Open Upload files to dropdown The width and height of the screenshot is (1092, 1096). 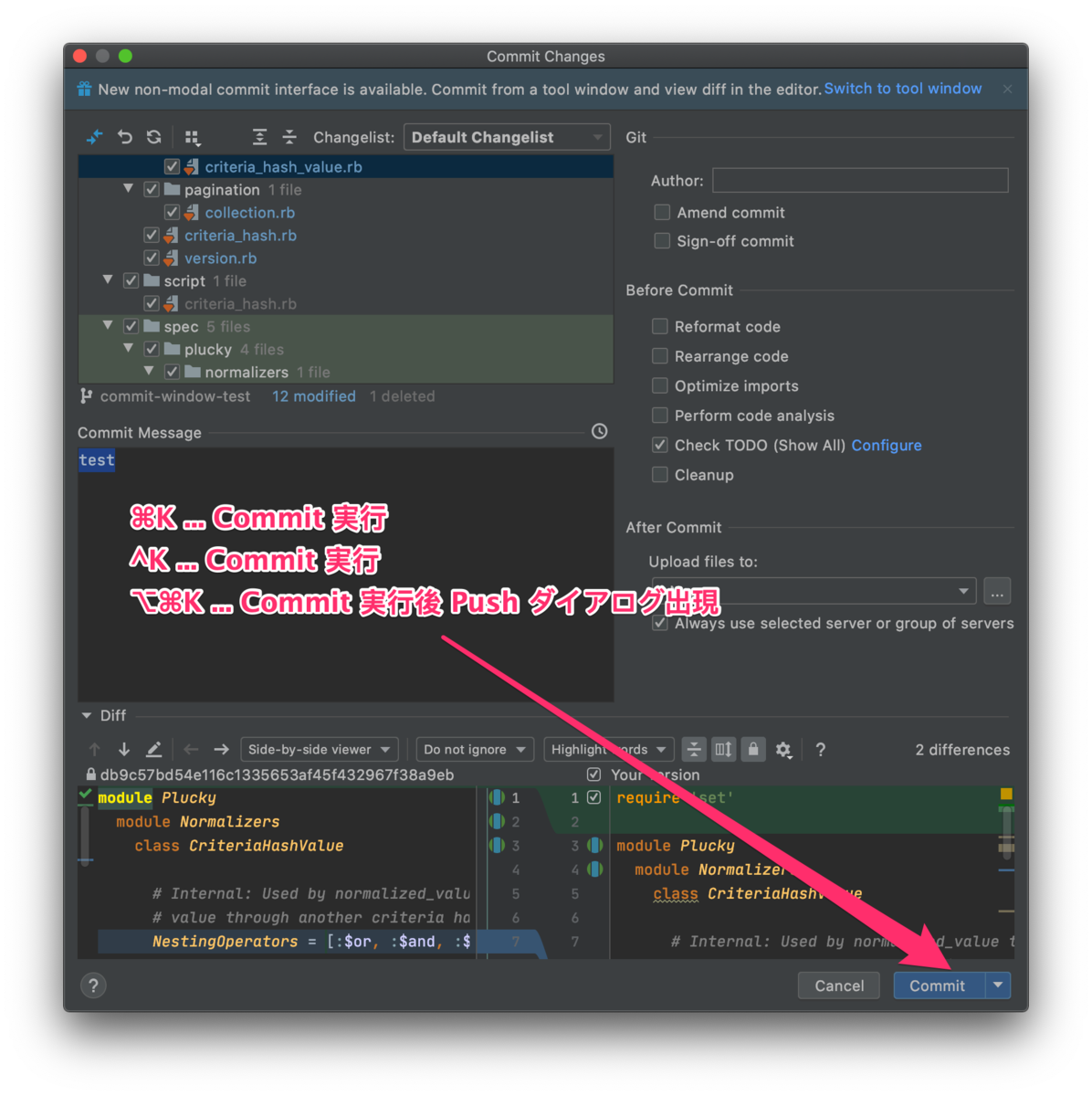814,591
